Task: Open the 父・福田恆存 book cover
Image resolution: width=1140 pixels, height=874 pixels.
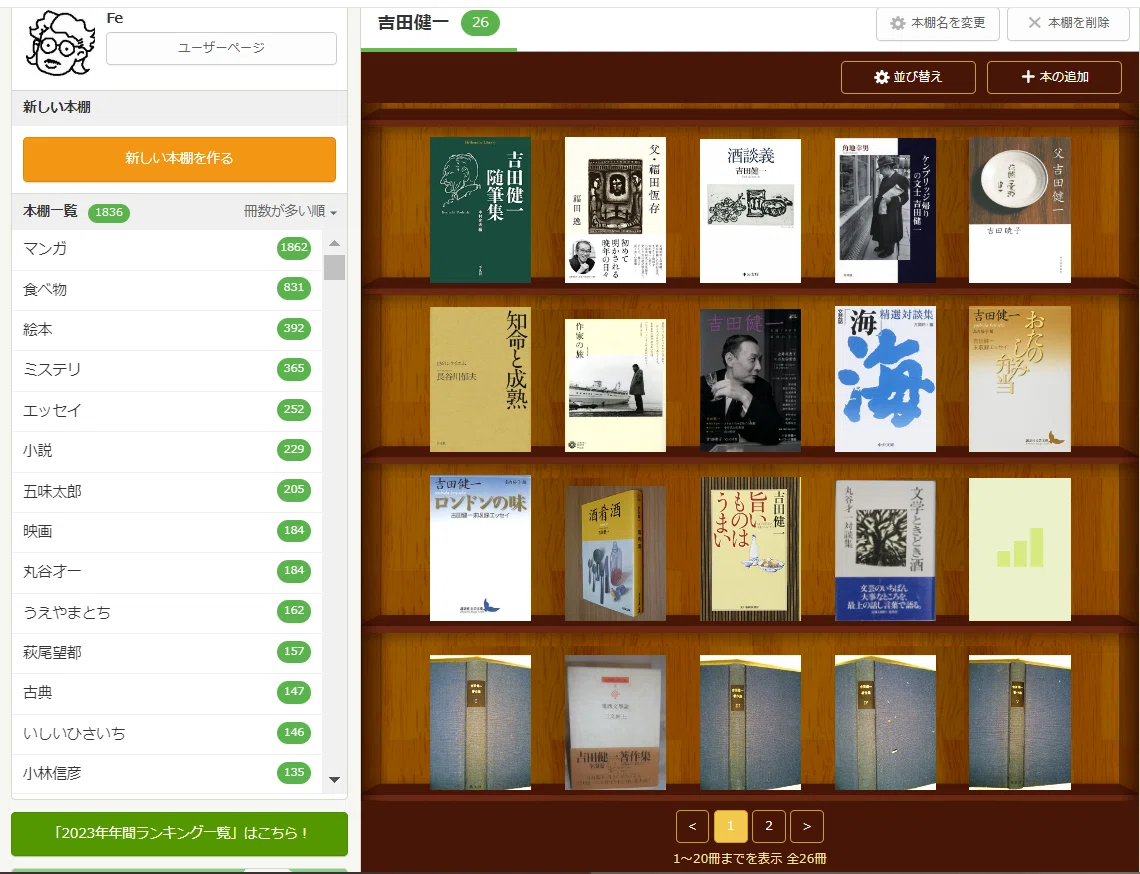Action: pyautogui.click(x=615, y=209)
